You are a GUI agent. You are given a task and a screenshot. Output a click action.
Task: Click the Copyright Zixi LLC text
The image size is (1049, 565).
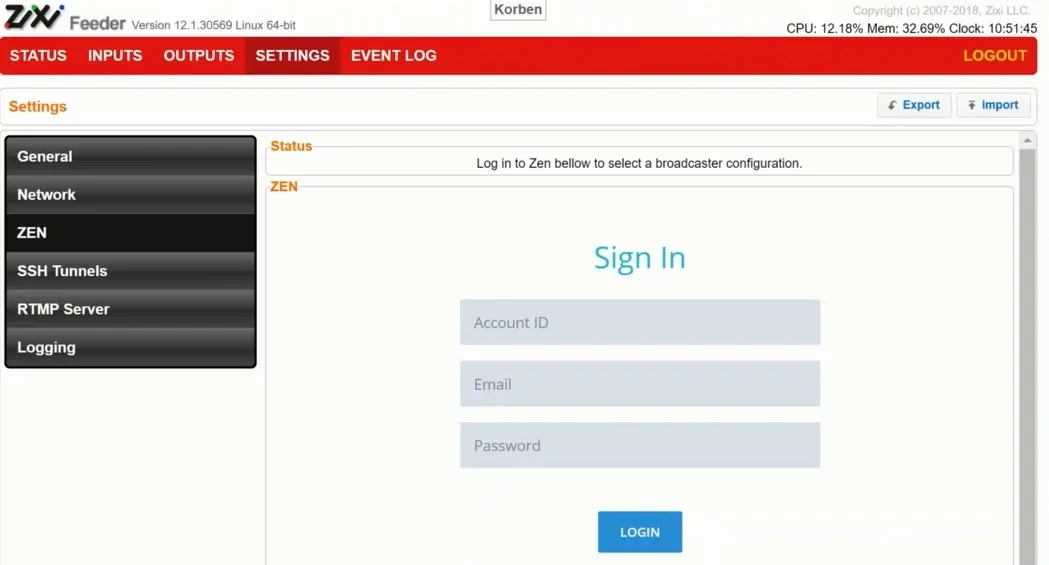[x=941, y=11]
